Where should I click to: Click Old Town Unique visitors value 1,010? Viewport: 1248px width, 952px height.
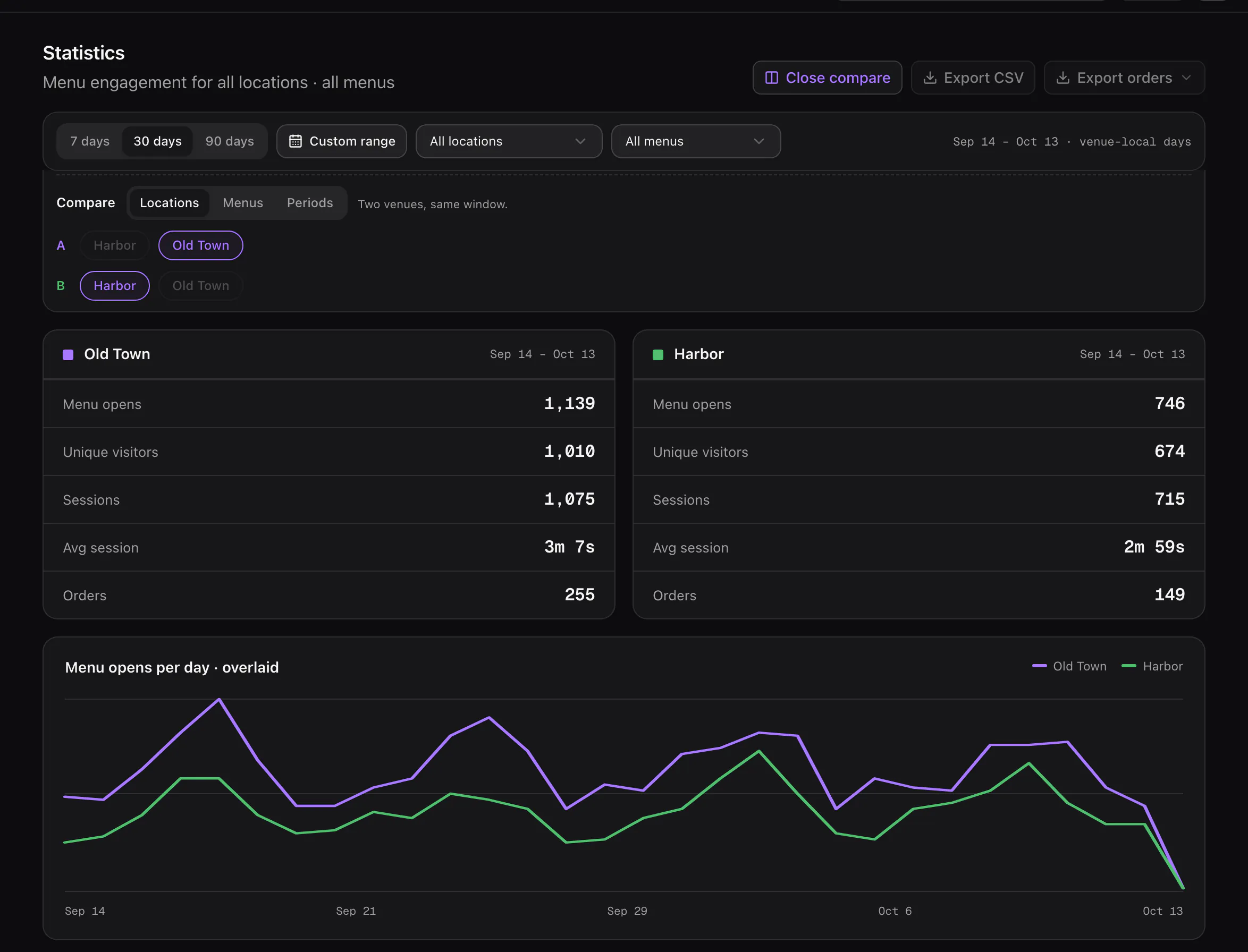point(569,452)
